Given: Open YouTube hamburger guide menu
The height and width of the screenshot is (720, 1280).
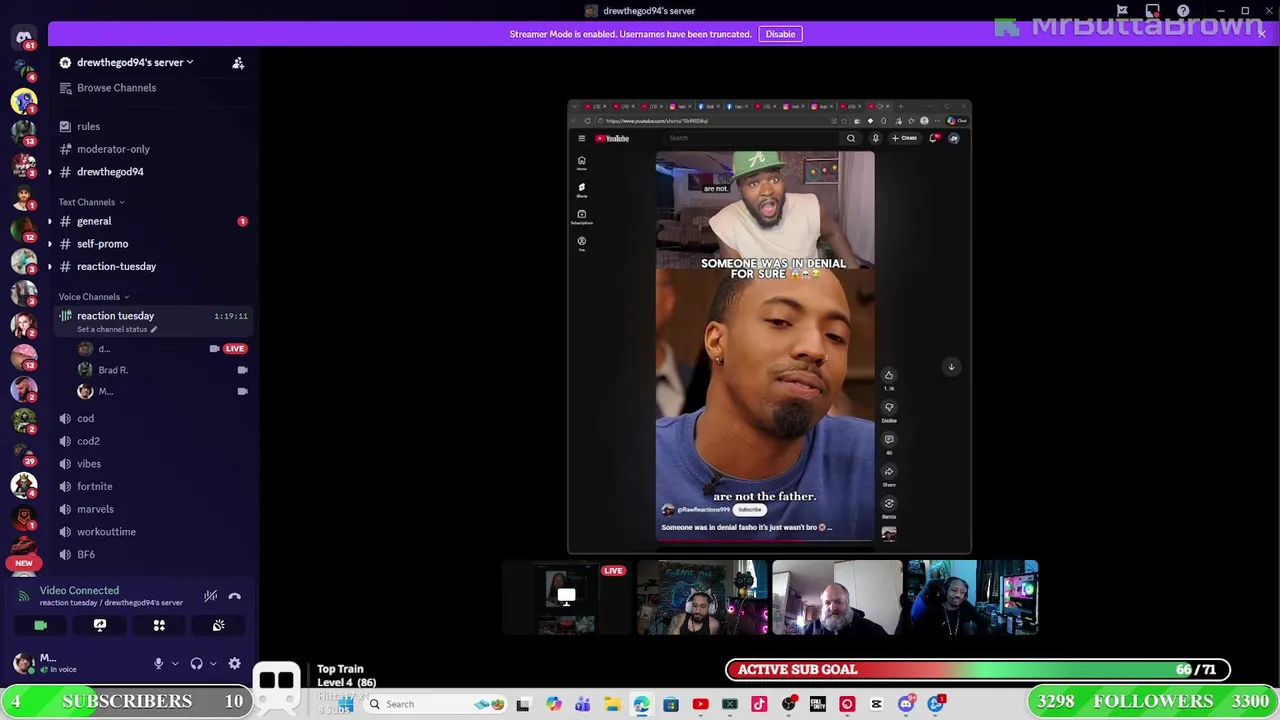Looking at the screenshot, I should point(581,138).
